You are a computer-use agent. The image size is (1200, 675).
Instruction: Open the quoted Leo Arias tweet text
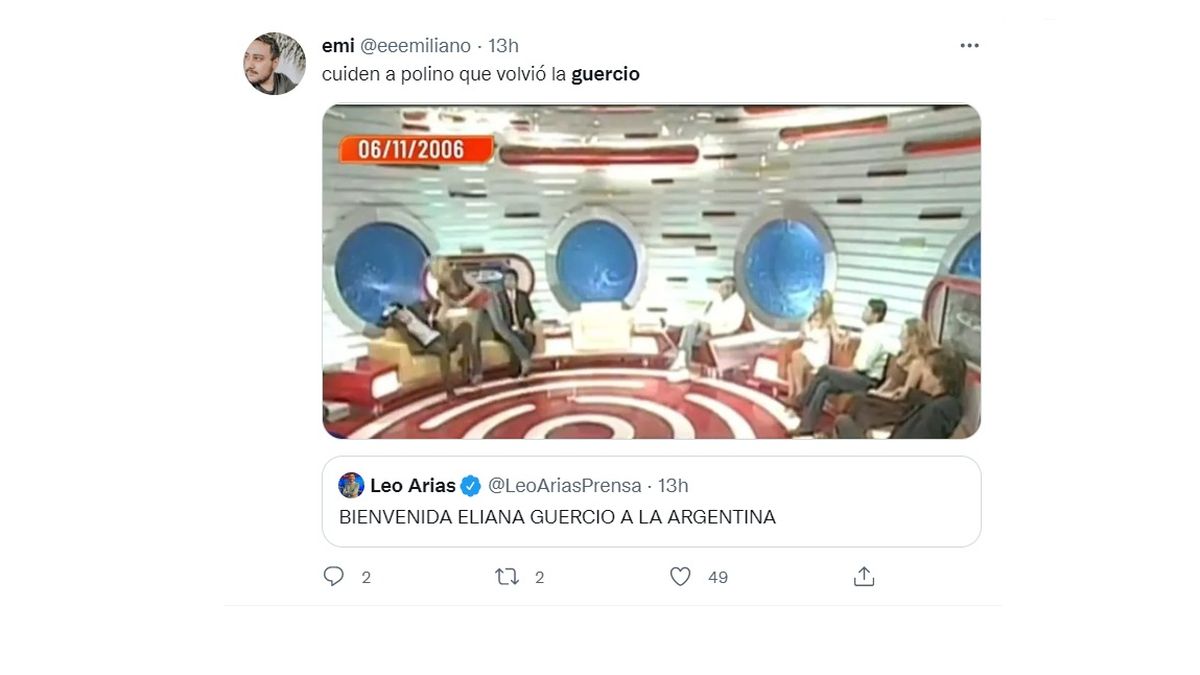pyautogui.click(x=557, y=517)
